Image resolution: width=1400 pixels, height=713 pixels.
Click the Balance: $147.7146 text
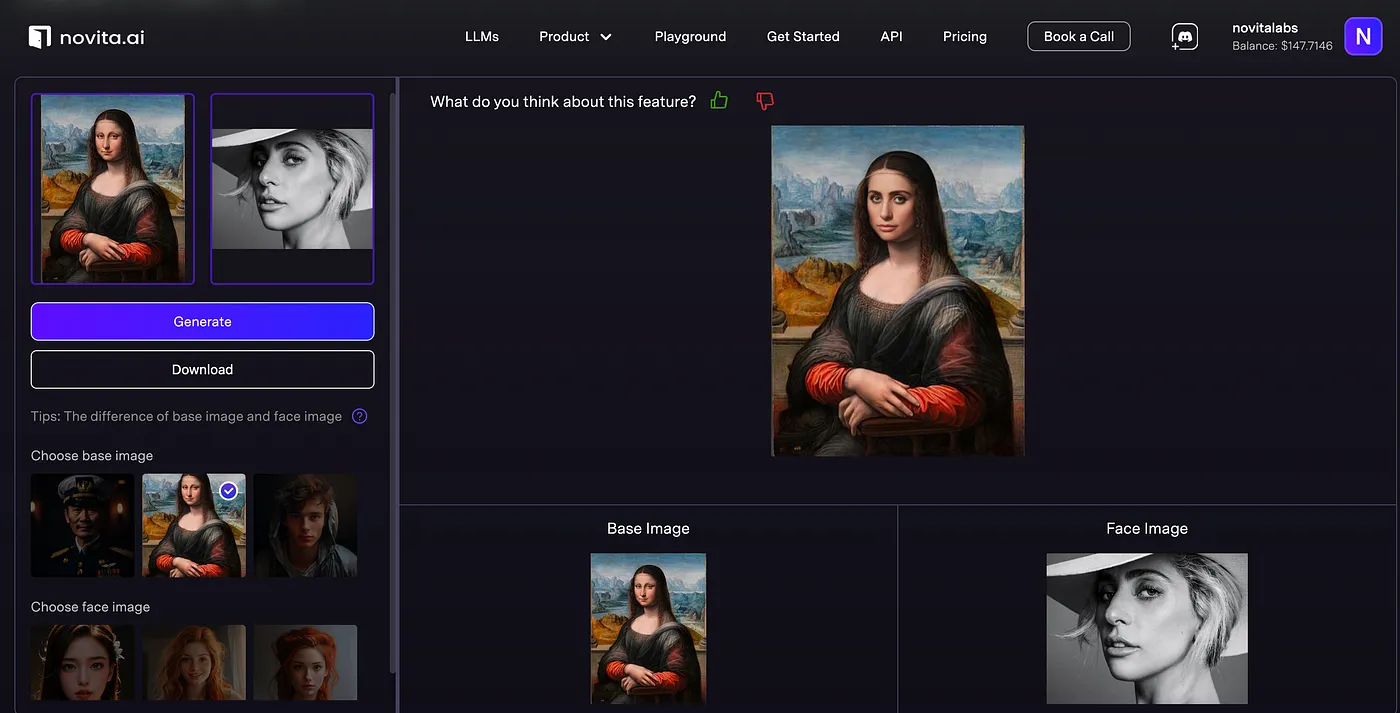coord(1282,46)
